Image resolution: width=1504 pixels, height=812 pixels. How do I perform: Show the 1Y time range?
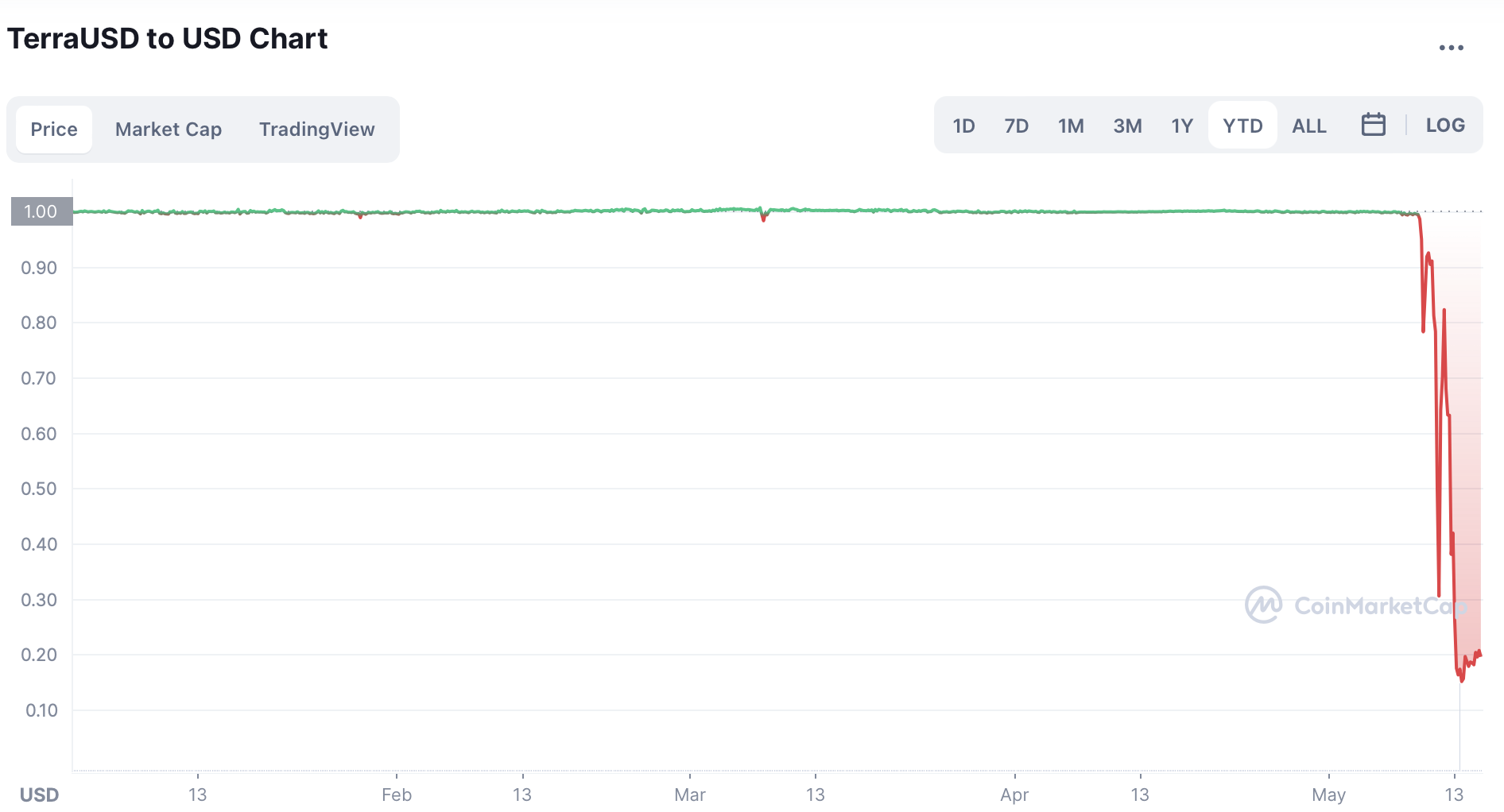pyautogui.click(x=1182, y=126)
